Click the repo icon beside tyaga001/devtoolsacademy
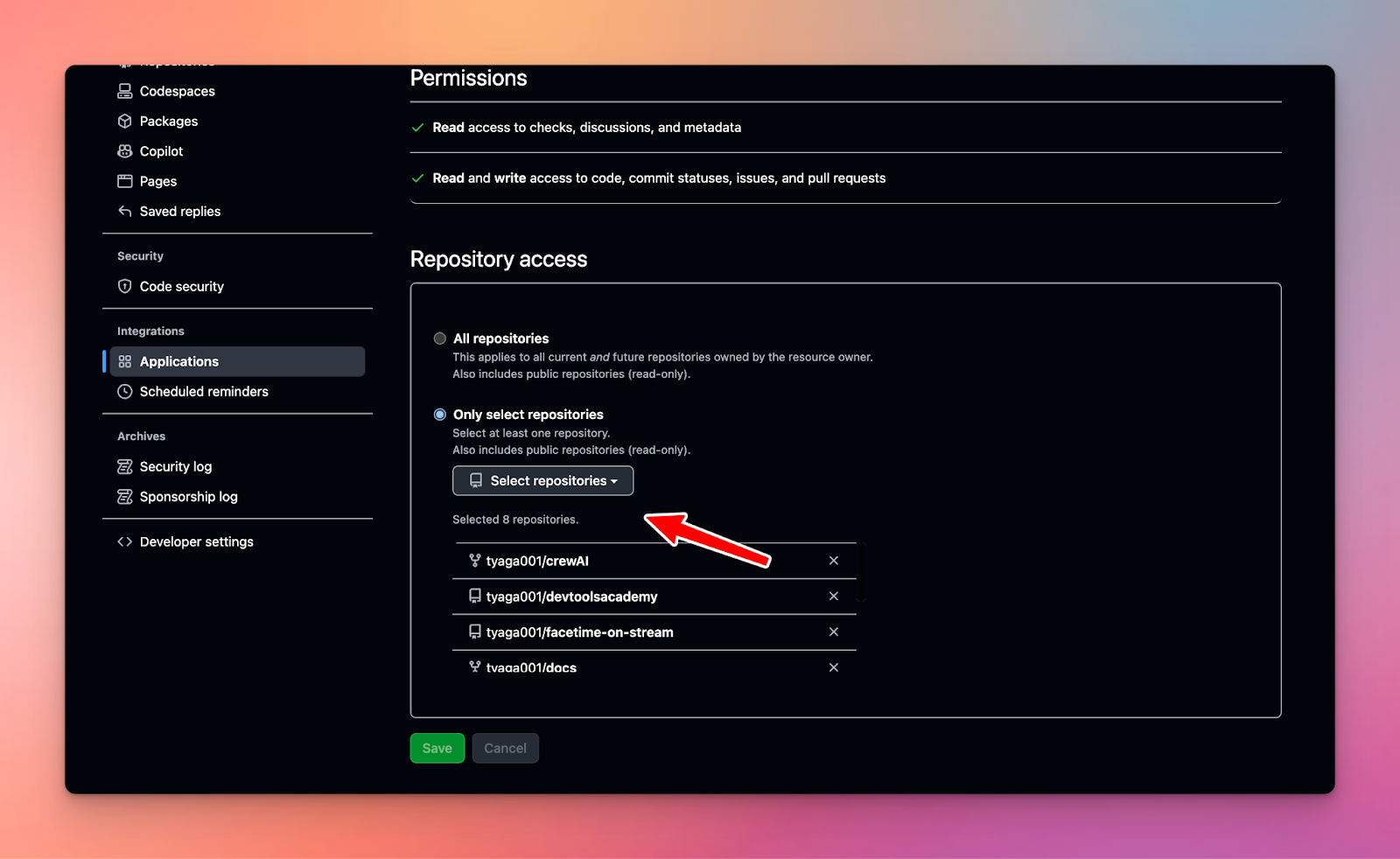Viewport: 1400px width, 859px height. pyautogui.click(x=475, y=596)
